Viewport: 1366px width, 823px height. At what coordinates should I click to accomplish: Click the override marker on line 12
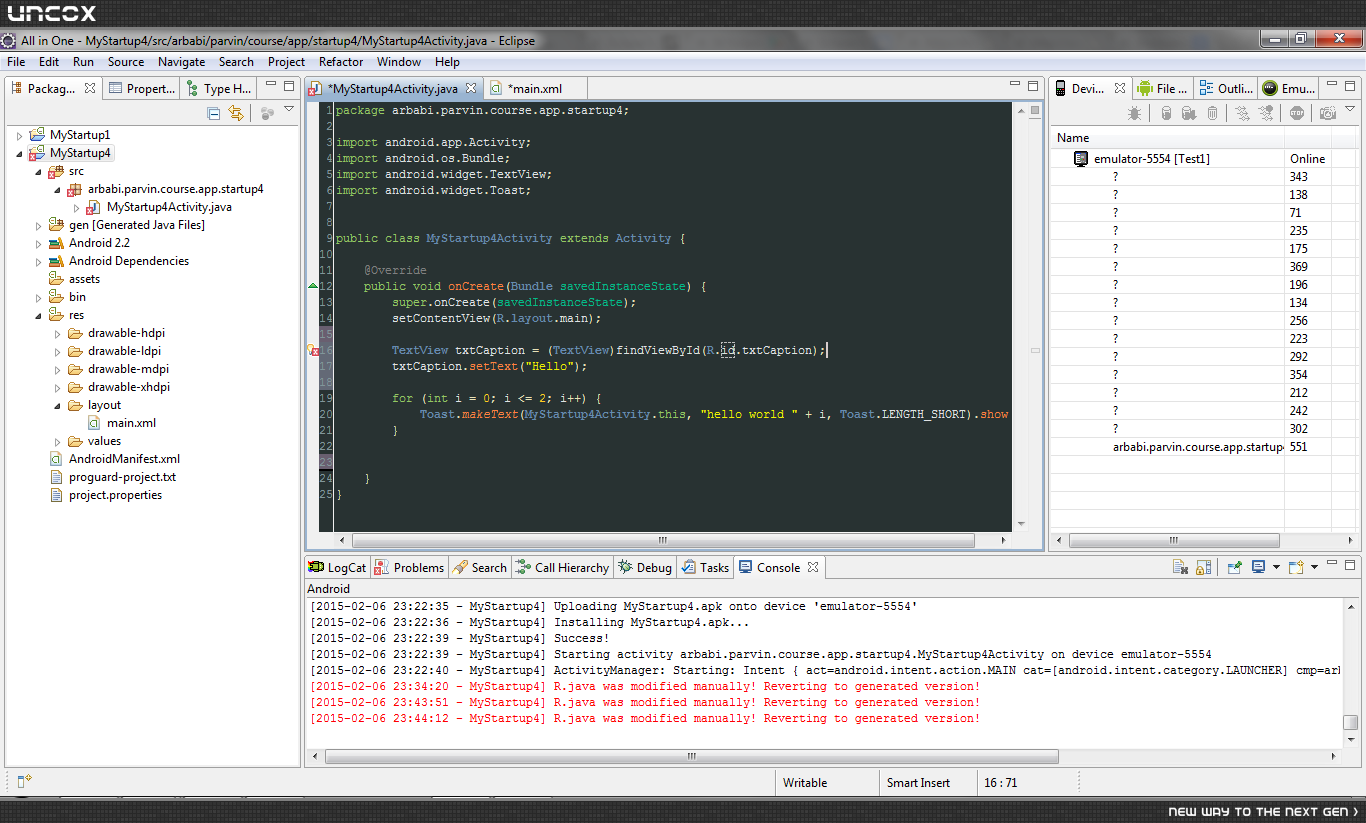tap(313, 287)
